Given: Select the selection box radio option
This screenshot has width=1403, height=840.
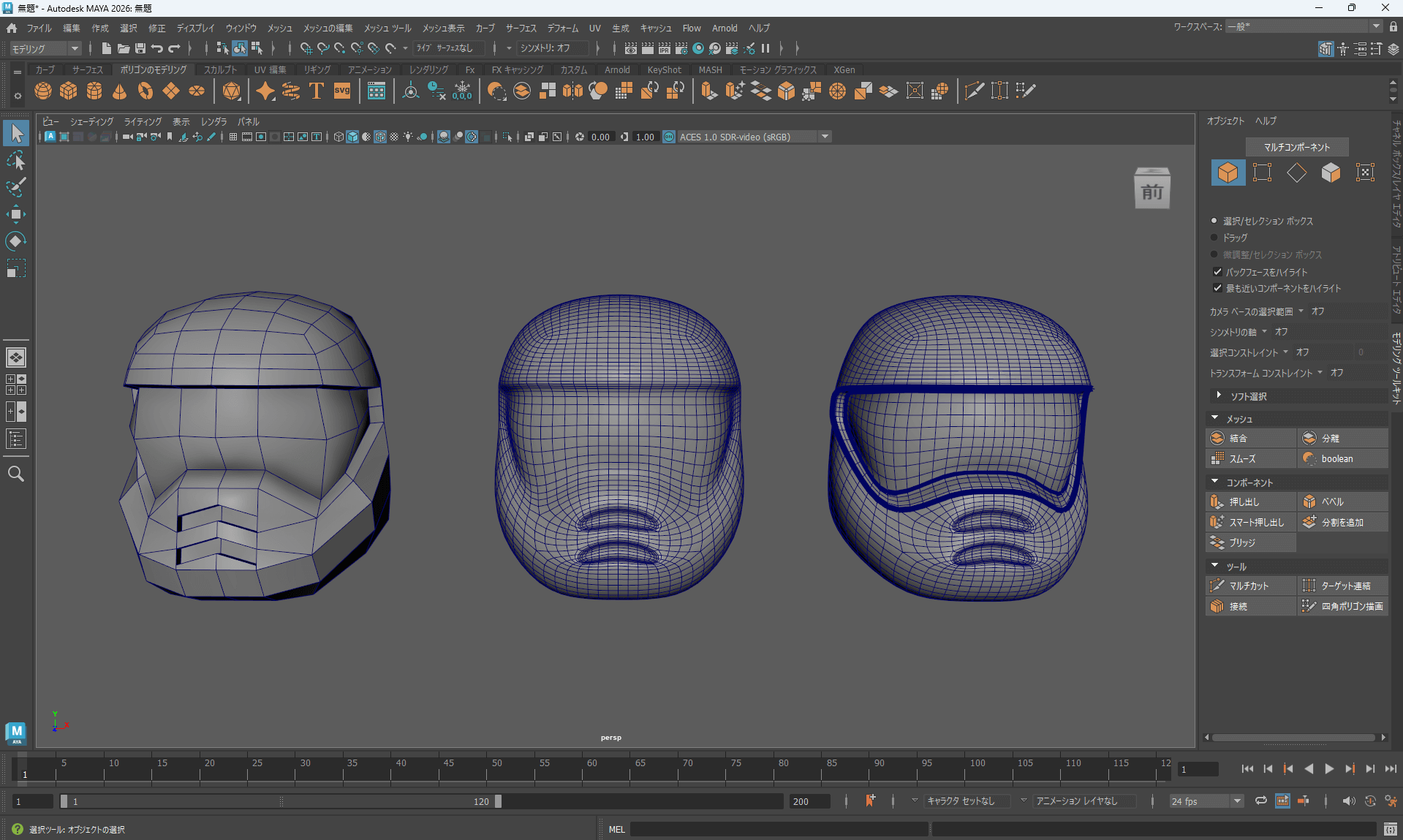Looking at the screenshot, I should click(1214, 221).
